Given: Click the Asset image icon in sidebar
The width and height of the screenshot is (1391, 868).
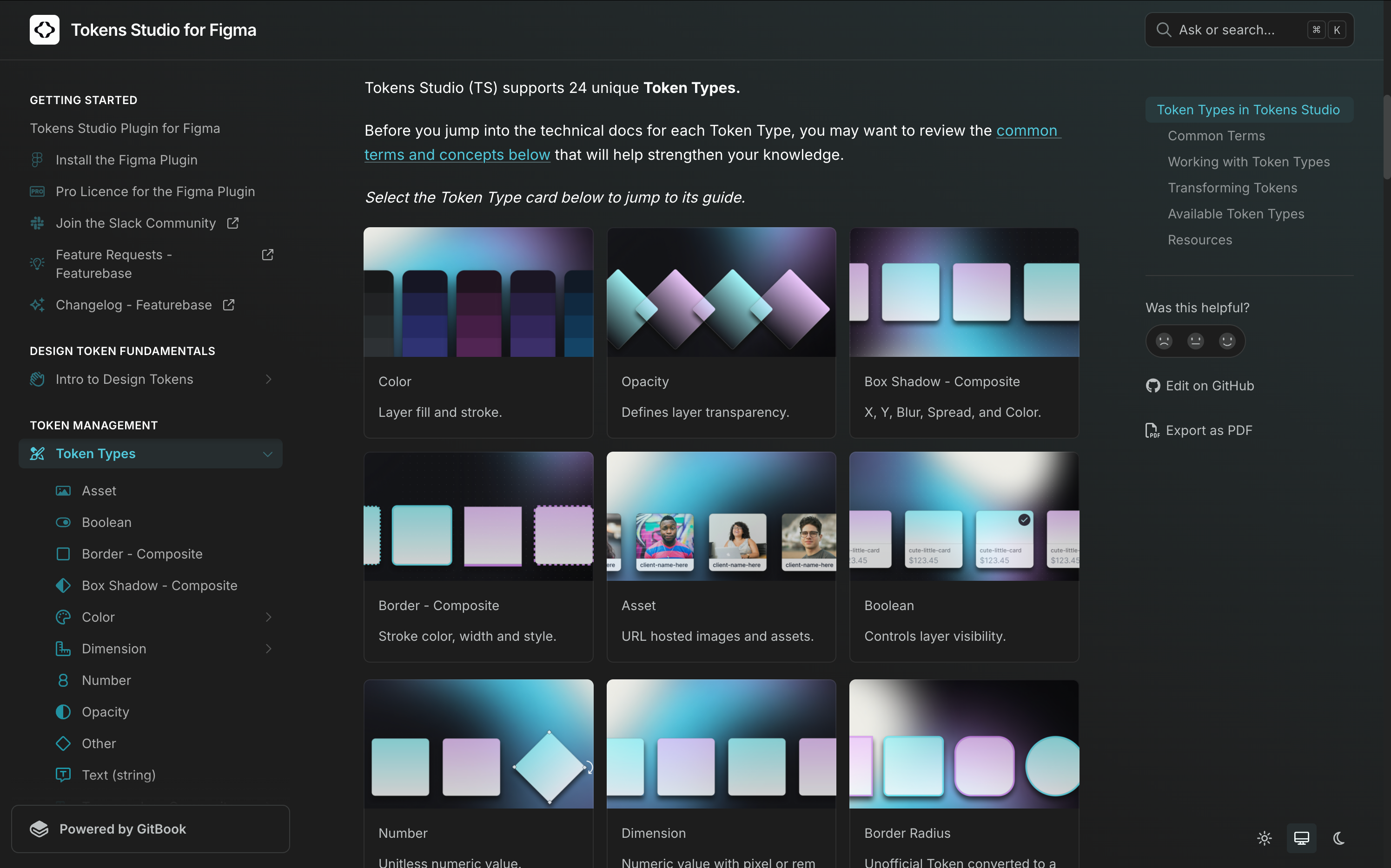Looking at the screenshot, I should tap(63, 491).
